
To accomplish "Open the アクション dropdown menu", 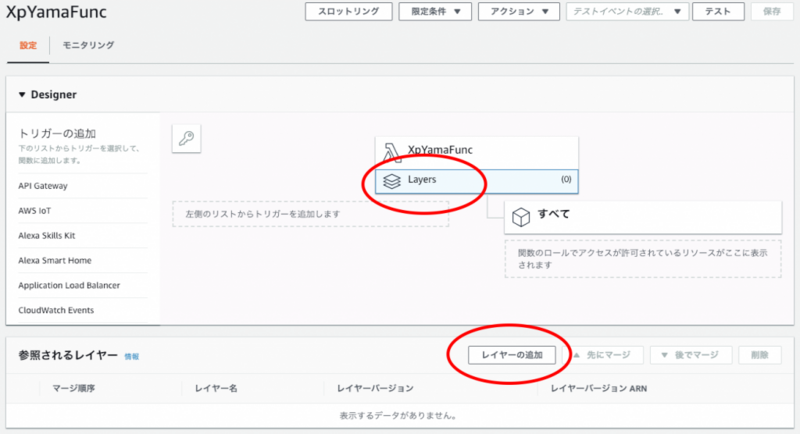I will 519,11.
